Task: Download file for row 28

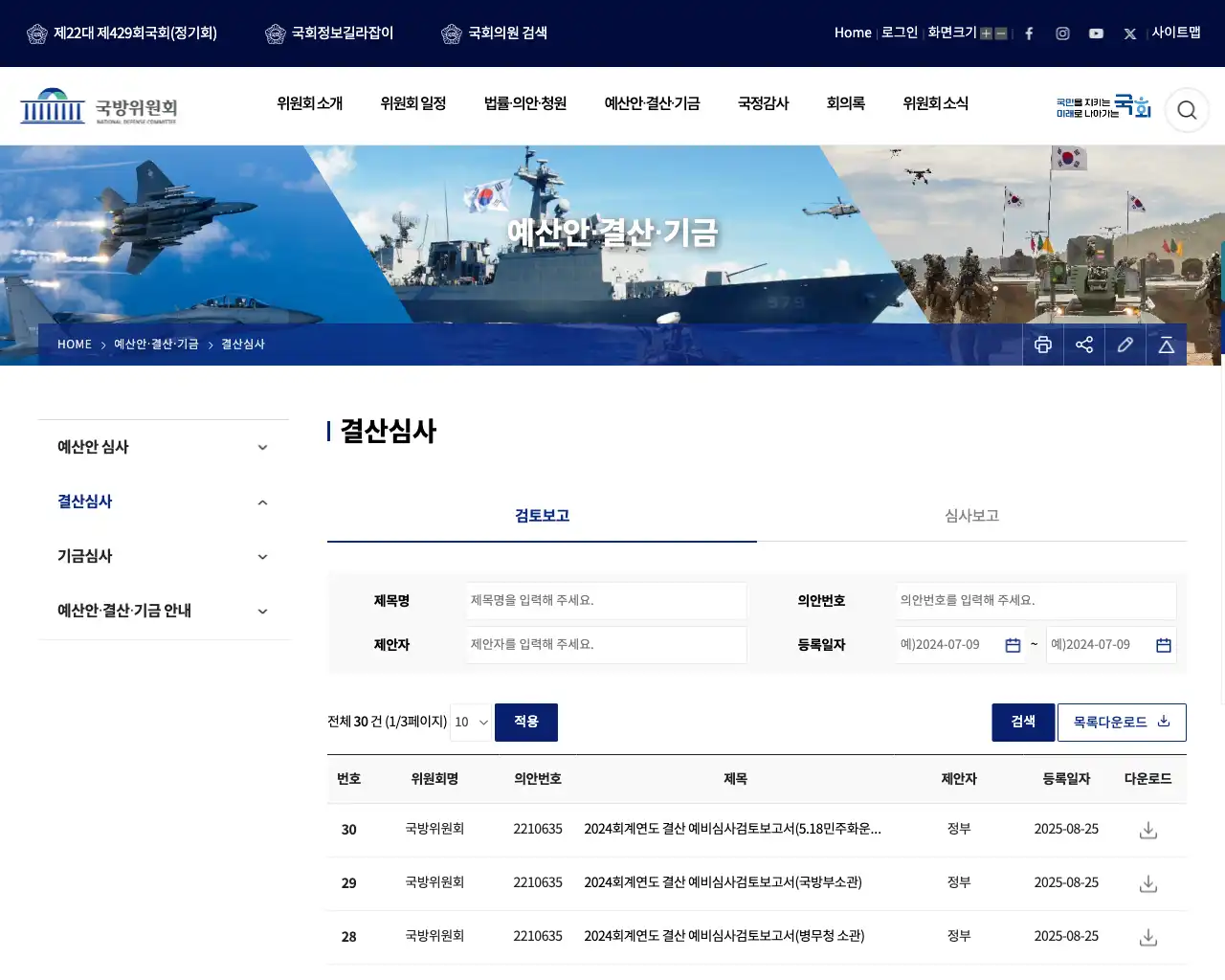Action: 1148,937
